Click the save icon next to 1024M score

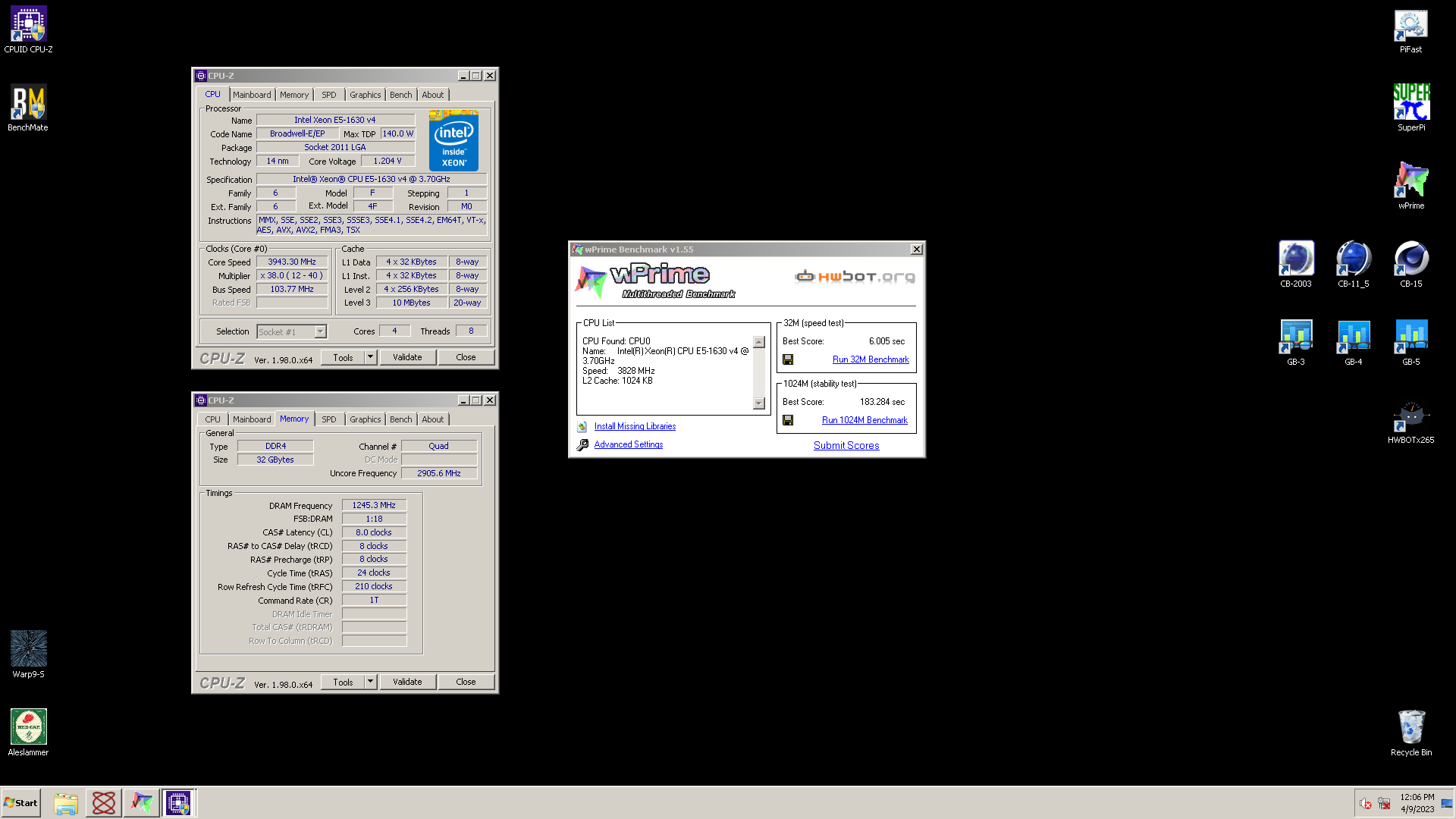[788, 420]
